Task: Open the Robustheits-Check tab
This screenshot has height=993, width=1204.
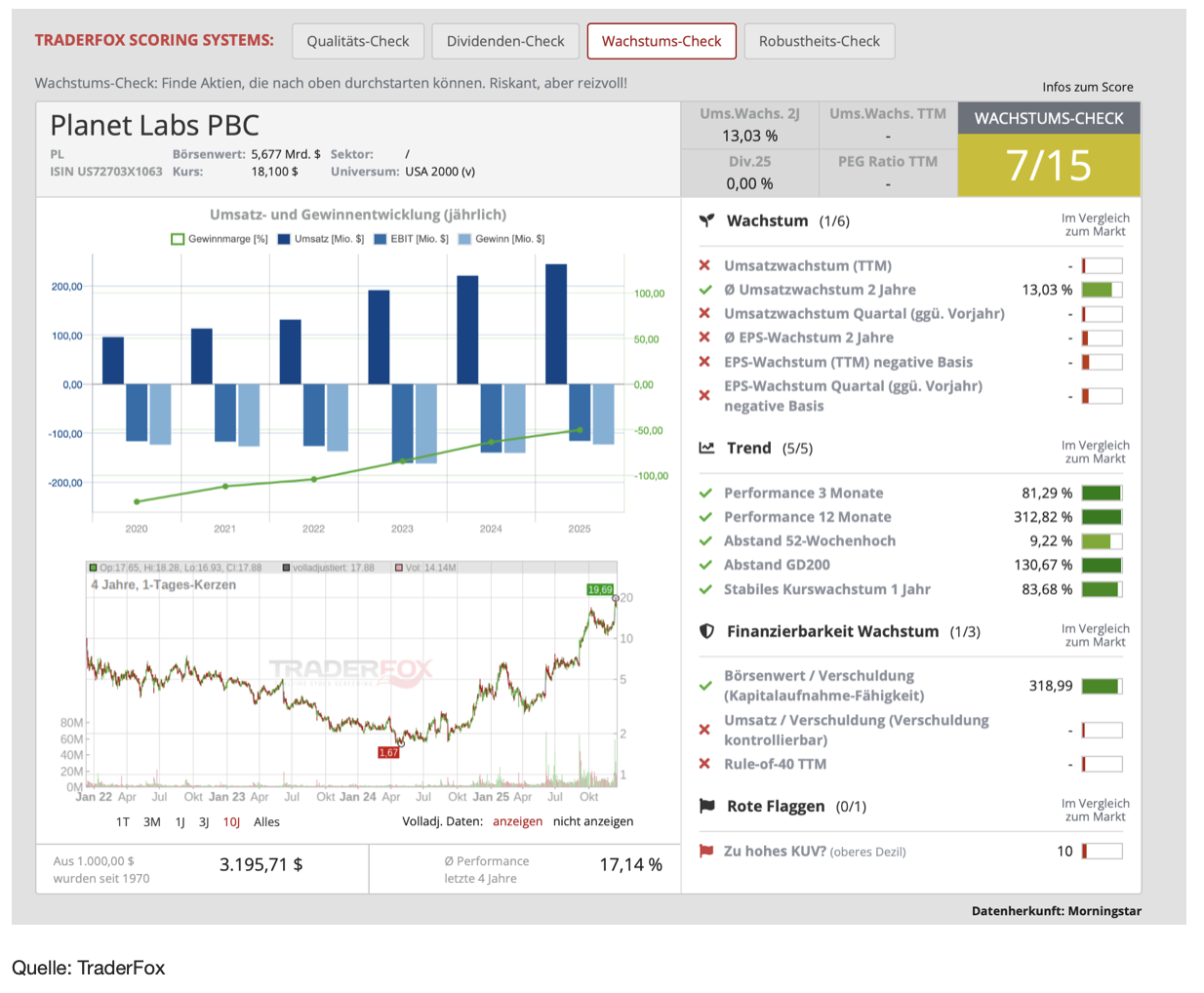Action: (819, 41)
